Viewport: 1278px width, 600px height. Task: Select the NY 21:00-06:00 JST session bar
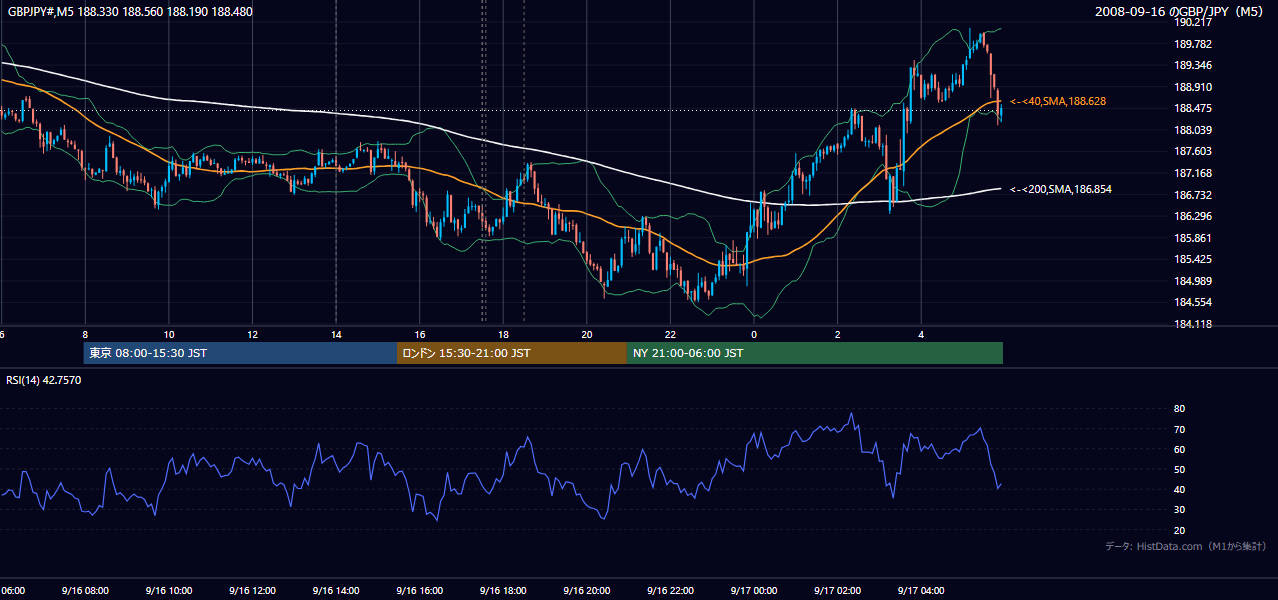click(815, 353)
